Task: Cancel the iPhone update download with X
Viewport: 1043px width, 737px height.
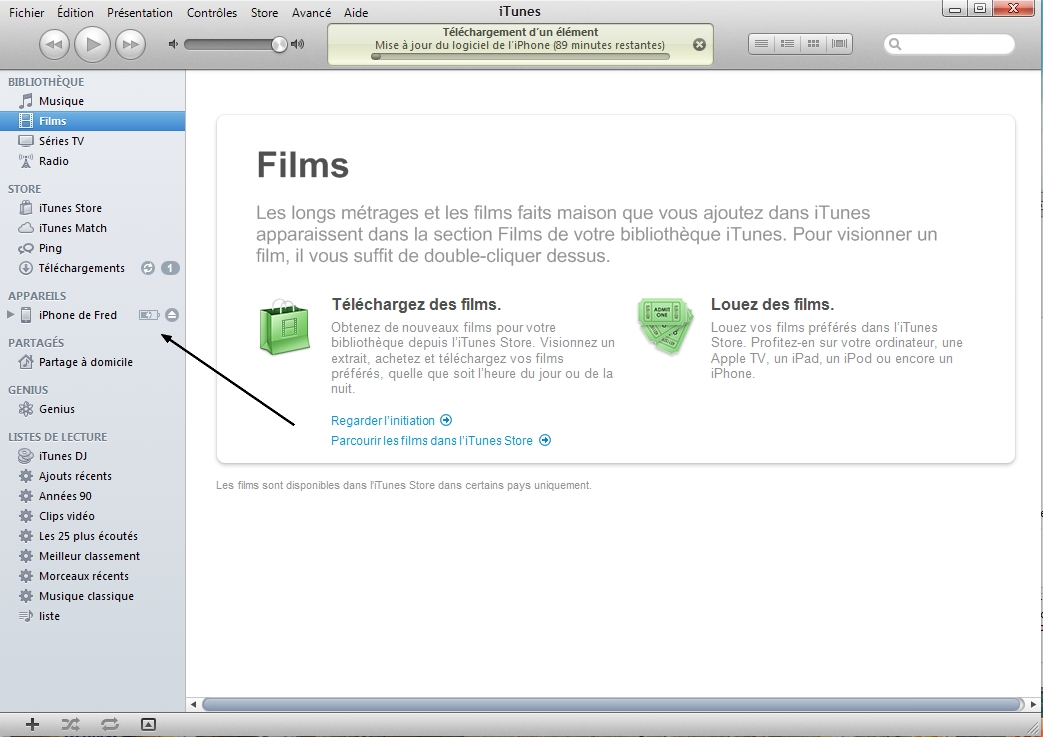Action: (699, 45)
